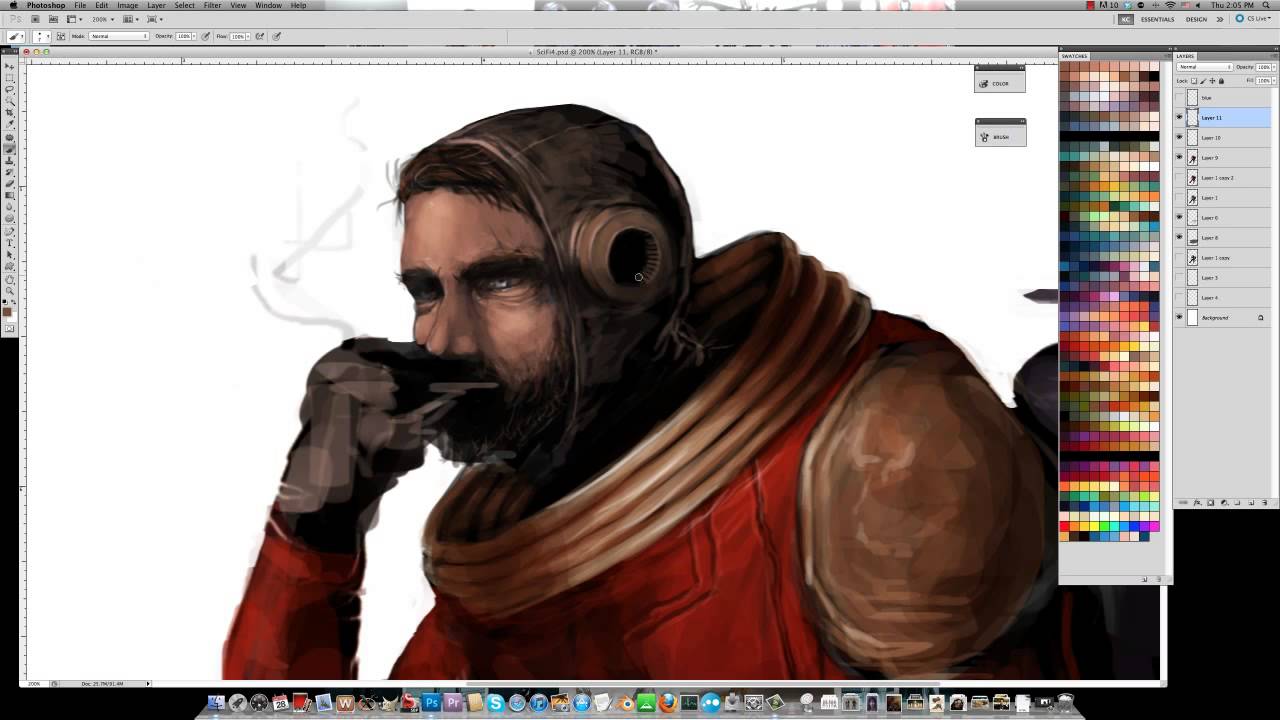Select the Hand tool
Screen dimensions: 1280x720
8,280
